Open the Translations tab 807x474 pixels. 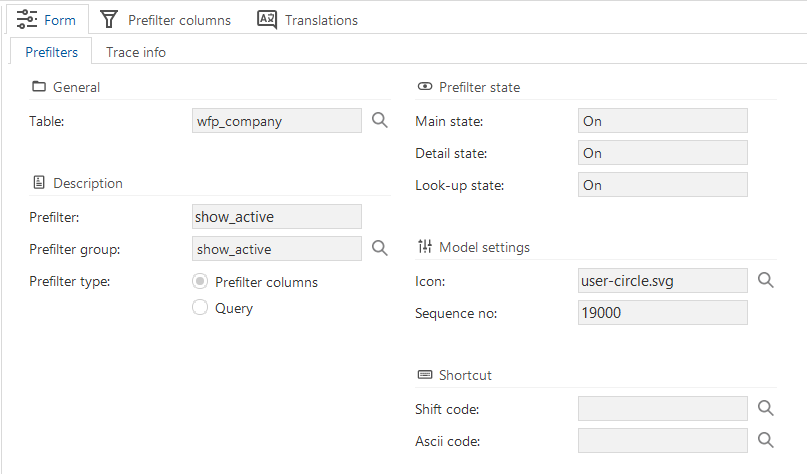pyautogui.click(x=308, y=20)
